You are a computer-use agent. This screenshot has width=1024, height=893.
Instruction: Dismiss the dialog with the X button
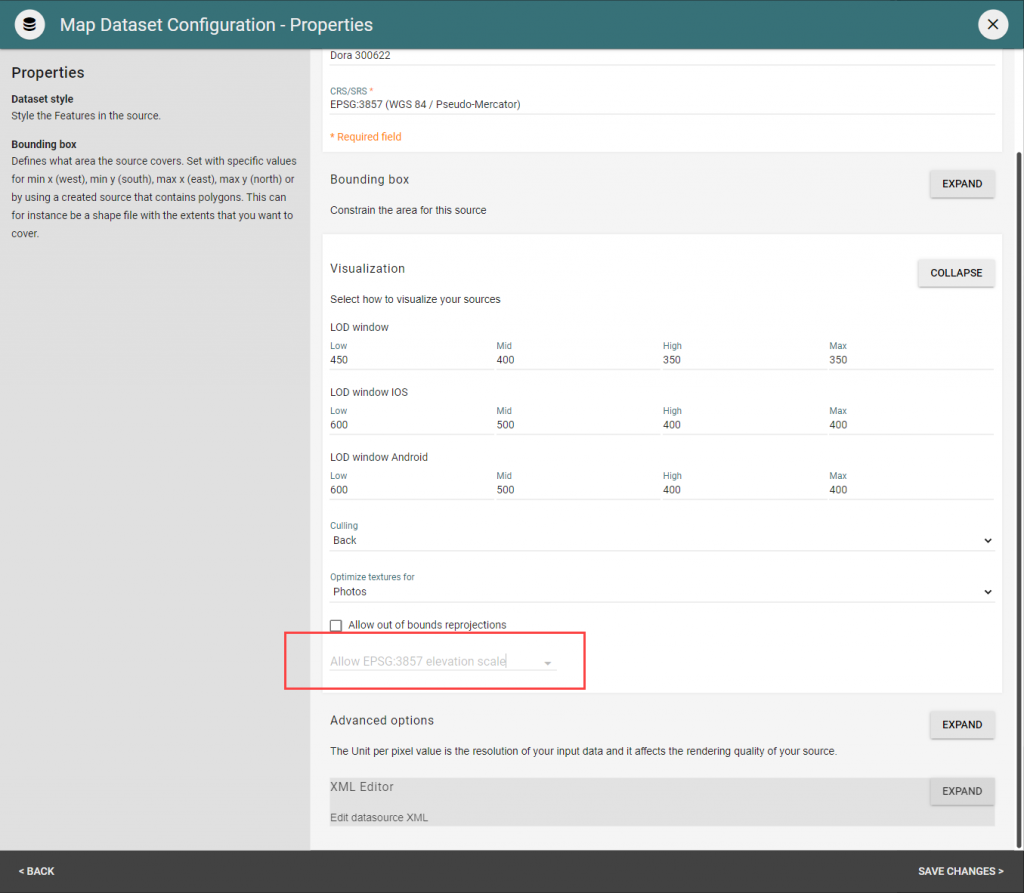coord(992,24)
